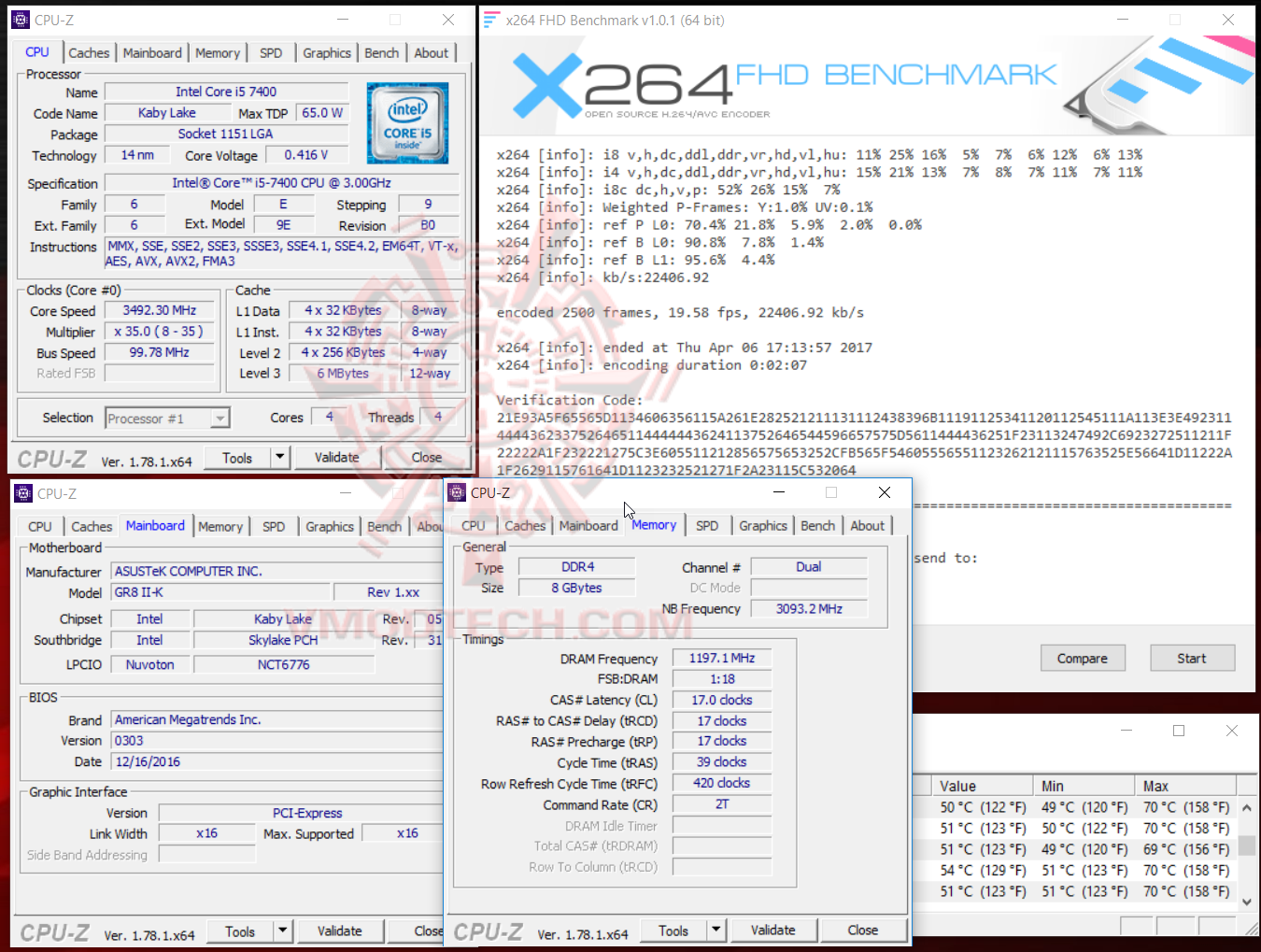Click the CPU-Z title bar icon of the Memory window

click(x=457, y=492)
